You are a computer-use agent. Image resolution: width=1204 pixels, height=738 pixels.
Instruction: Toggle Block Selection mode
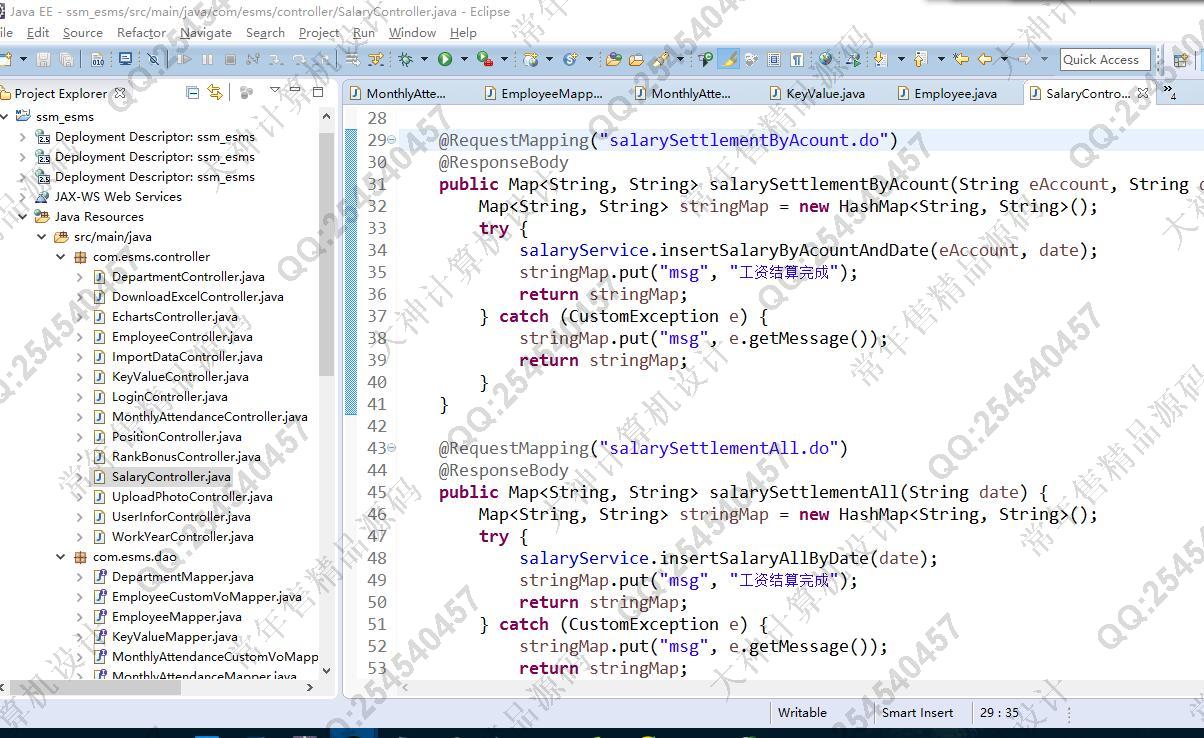pos(773,60)
